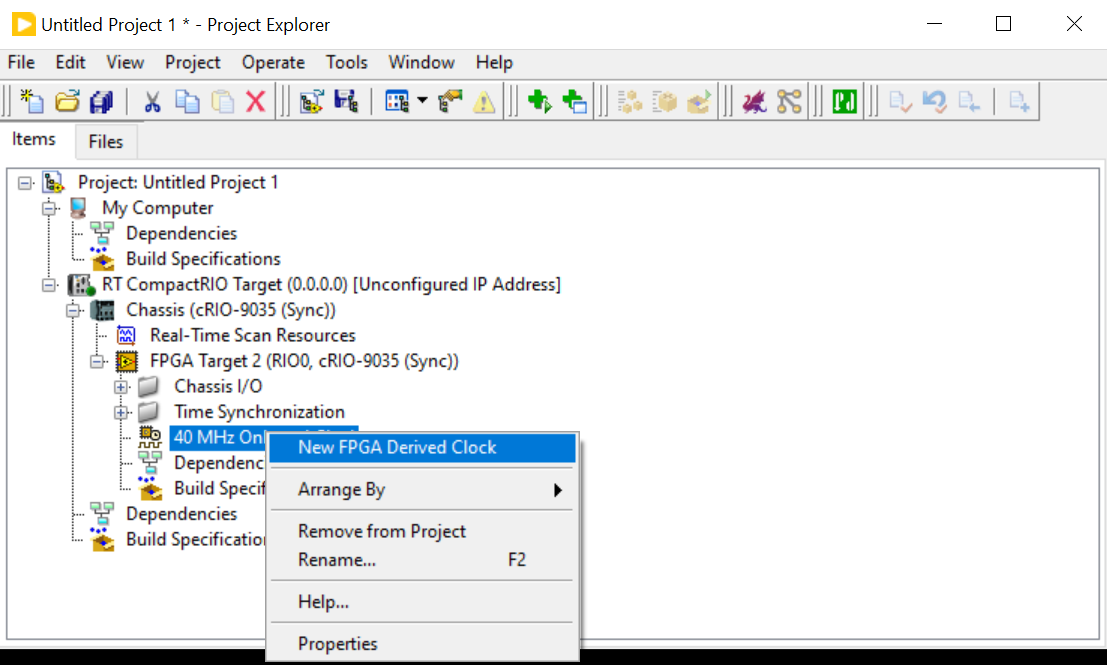Click the undo arrow toolbar icon
The width and height of the screenshot is (1107, 665).
click(x=934, y=101)
